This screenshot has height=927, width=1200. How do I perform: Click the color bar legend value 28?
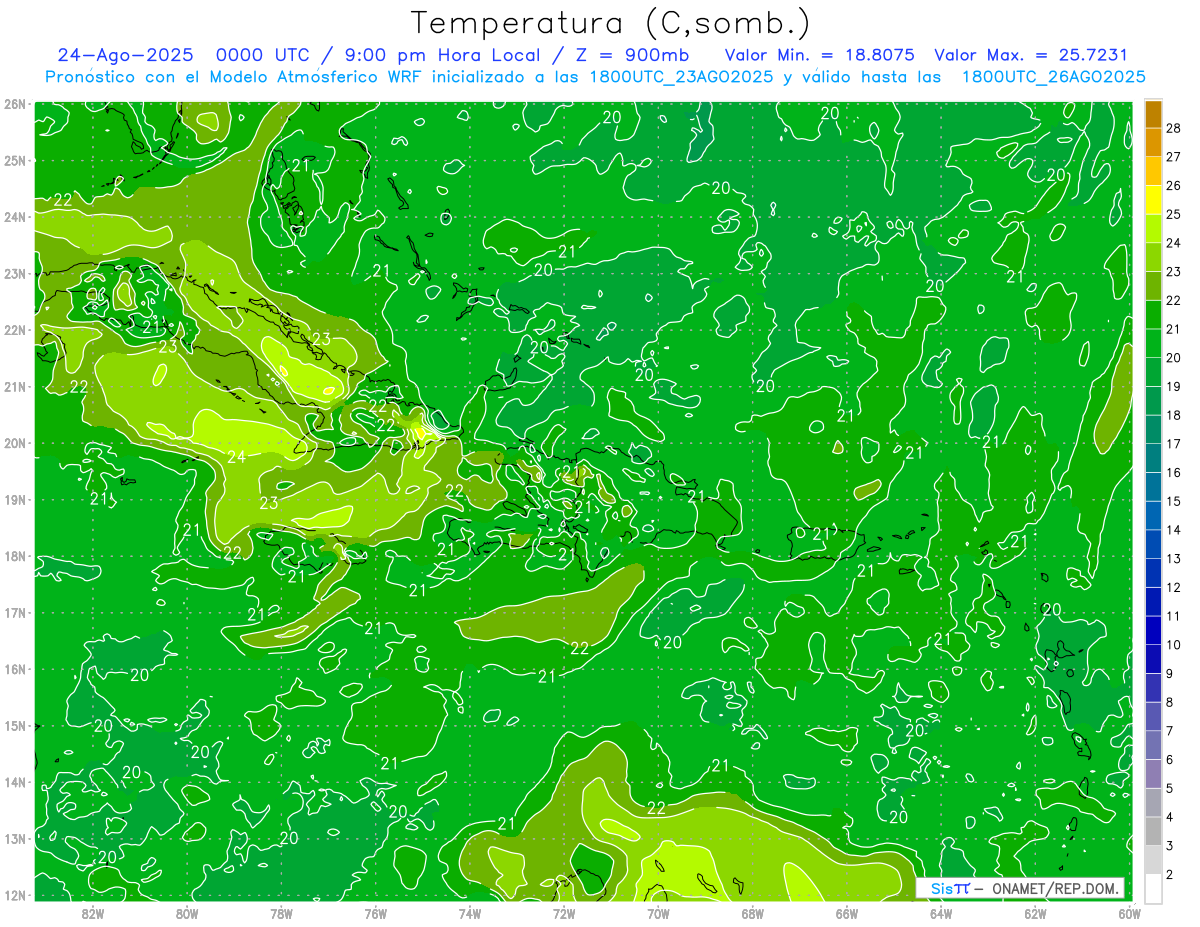pyautogui.click(x=1173, y=127)
